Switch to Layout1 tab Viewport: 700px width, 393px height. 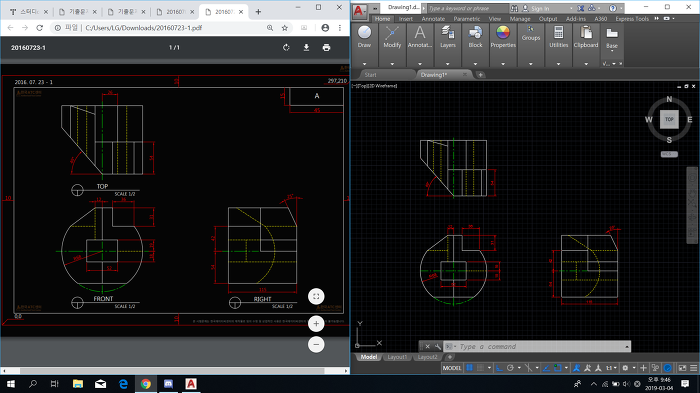pyautogui.click(x=397, y=357)
